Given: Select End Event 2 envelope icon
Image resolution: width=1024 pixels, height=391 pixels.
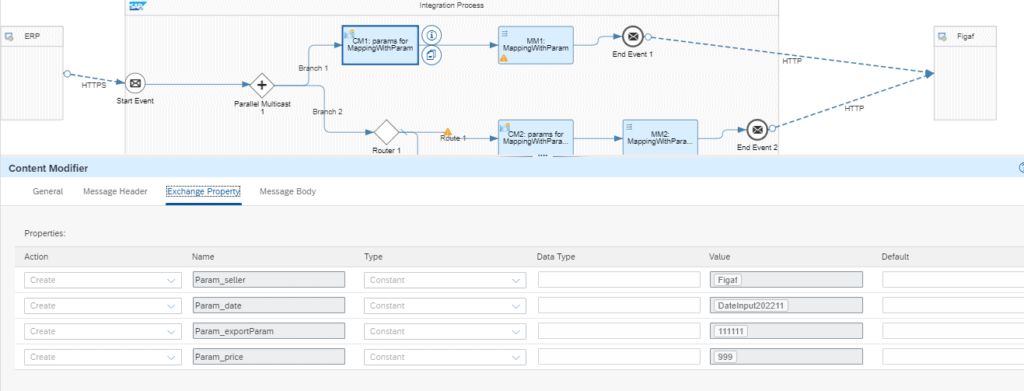Looking at the screenshot, I should pyautogui.click(x=758, y=130).
